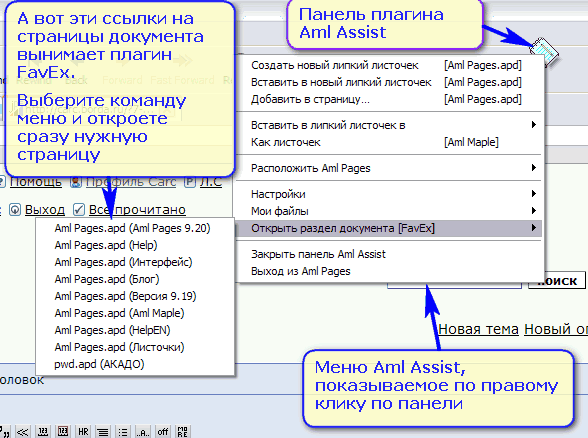Expand 'Вставить в липкий листочек в' submenu arrow
Screen dimensions: 588x438
(534, 124)
